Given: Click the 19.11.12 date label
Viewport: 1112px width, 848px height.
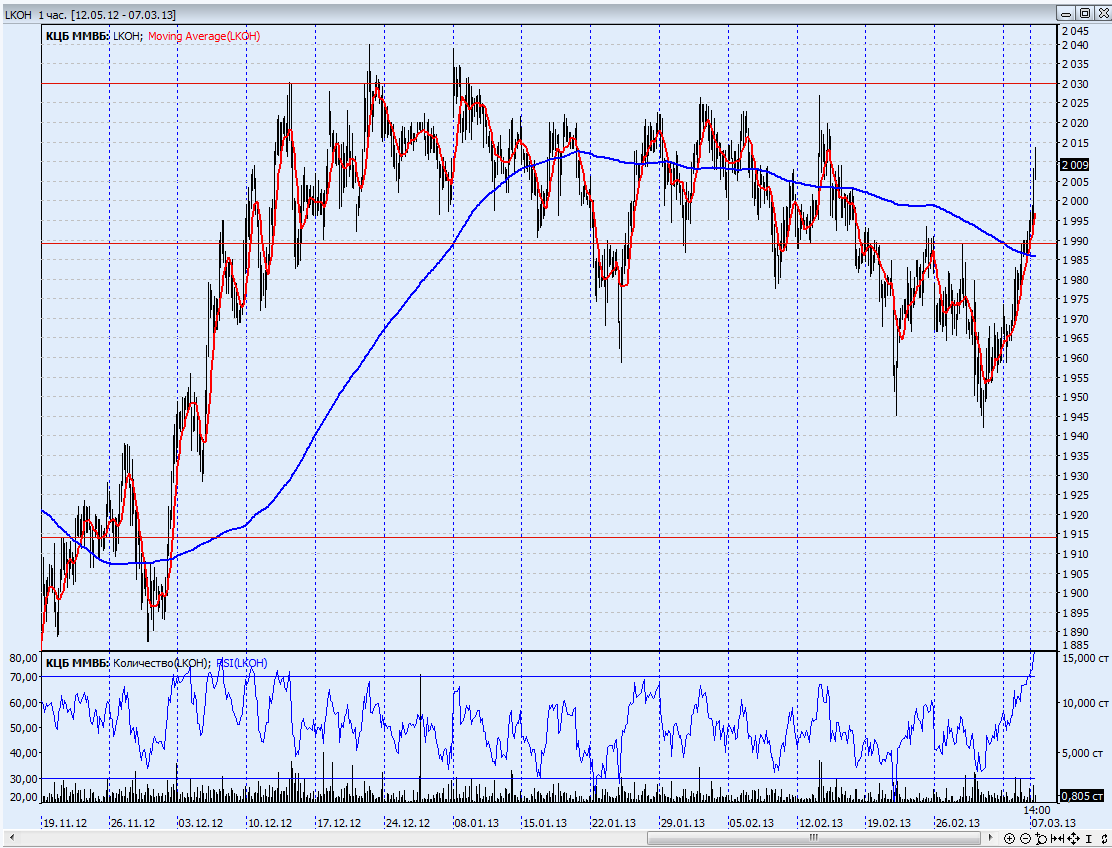Looking at the screenshot, I should point(65,823).
